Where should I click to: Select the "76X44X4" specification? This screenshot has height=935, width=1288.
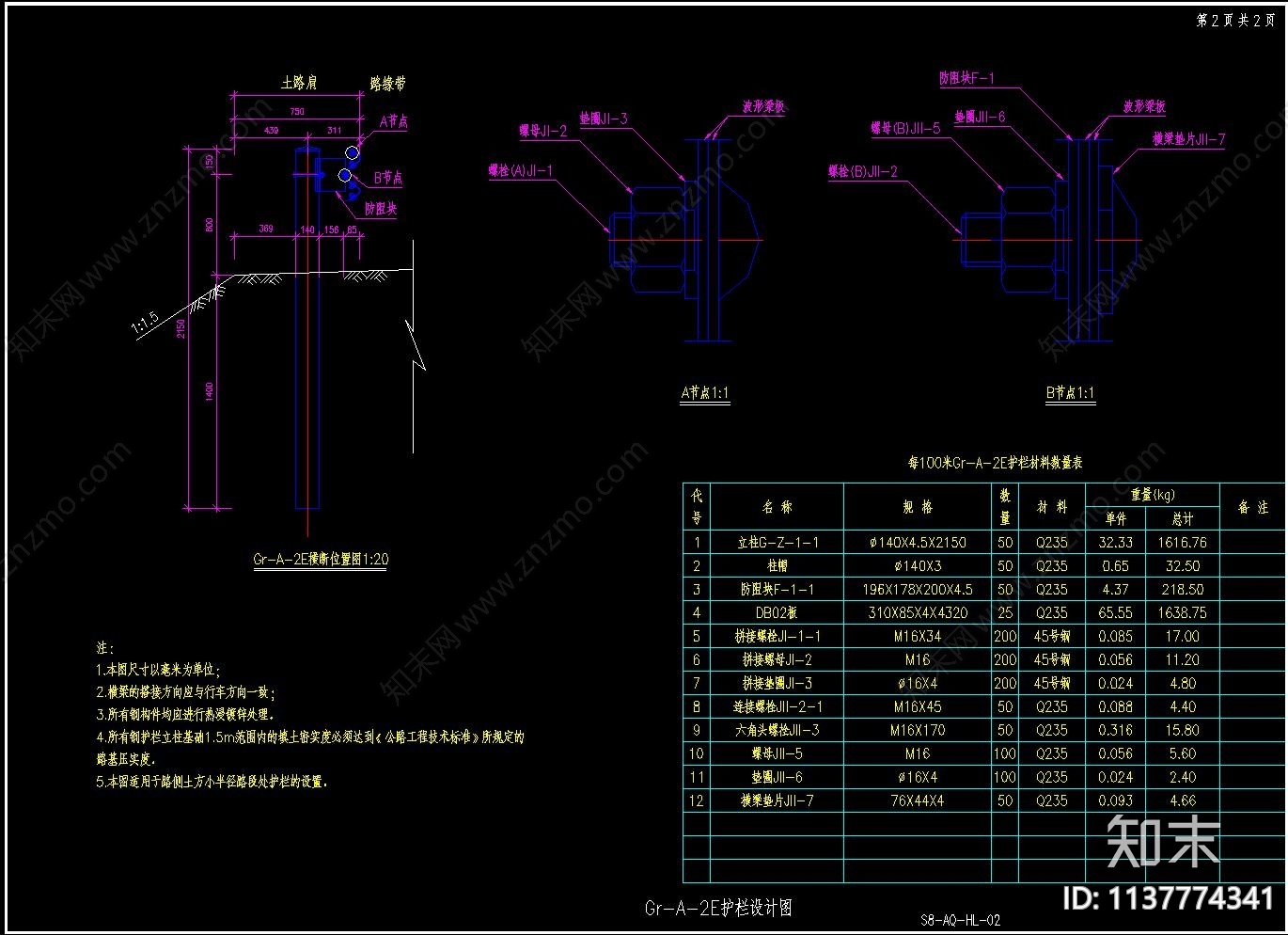[x=917, y=801]
